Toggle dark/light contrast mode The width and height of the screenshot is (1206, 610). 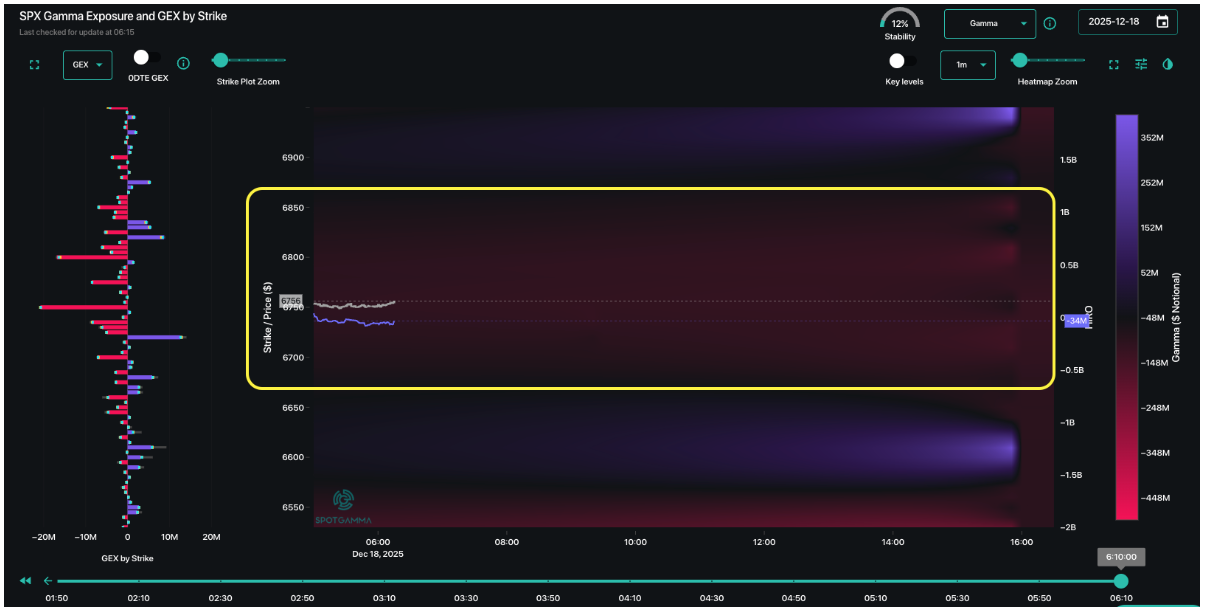click(x=1168, y=64)
